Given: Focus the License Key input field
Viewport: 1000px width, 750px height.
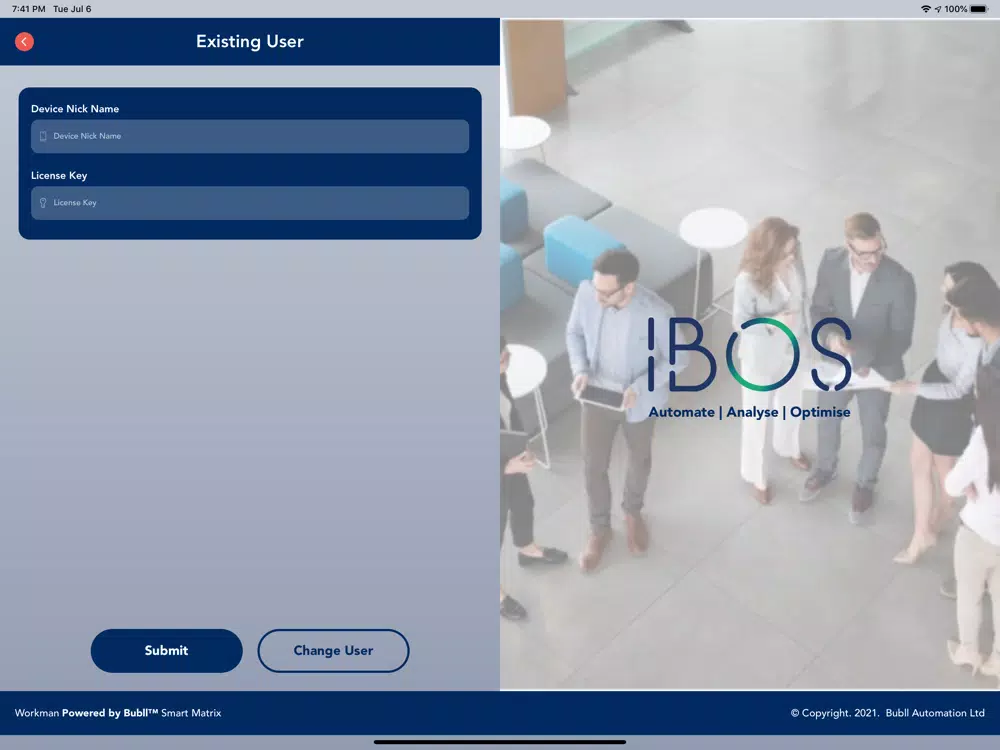Looking at the screenshot, I should tap(250, 203).
